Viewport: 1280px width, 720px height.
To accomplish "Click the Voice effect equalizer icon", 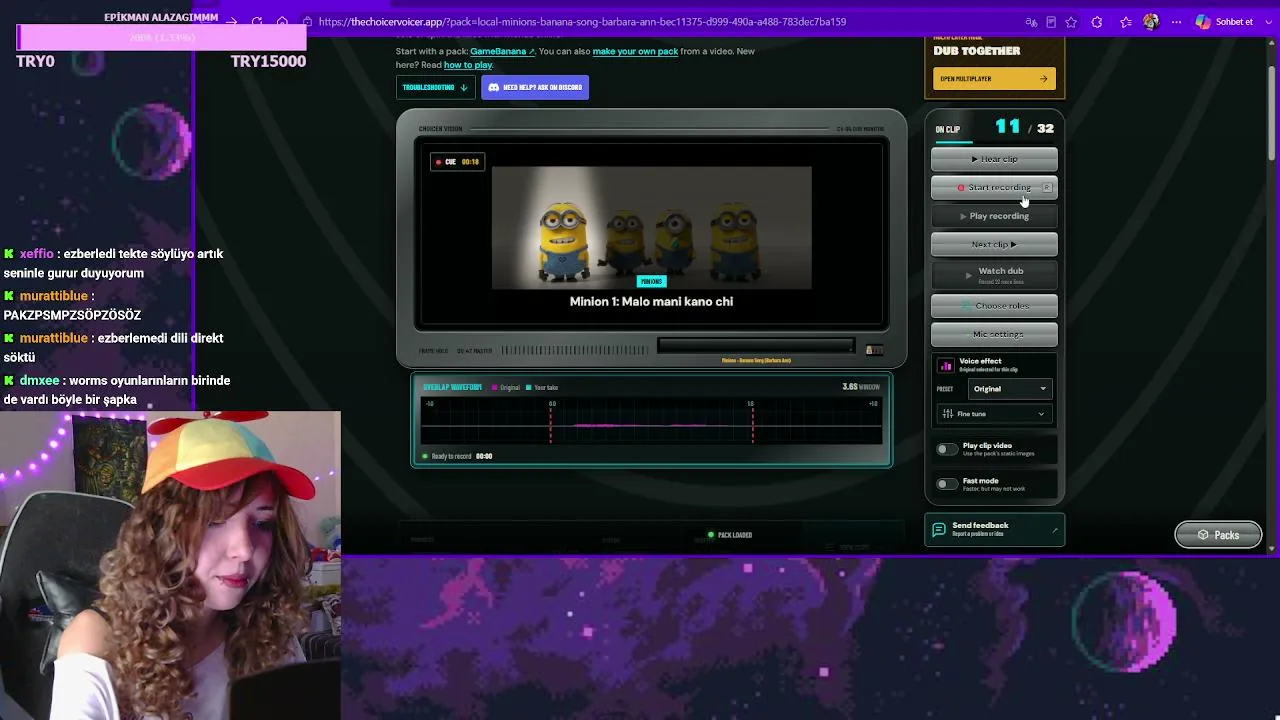I will coord(946,366).
